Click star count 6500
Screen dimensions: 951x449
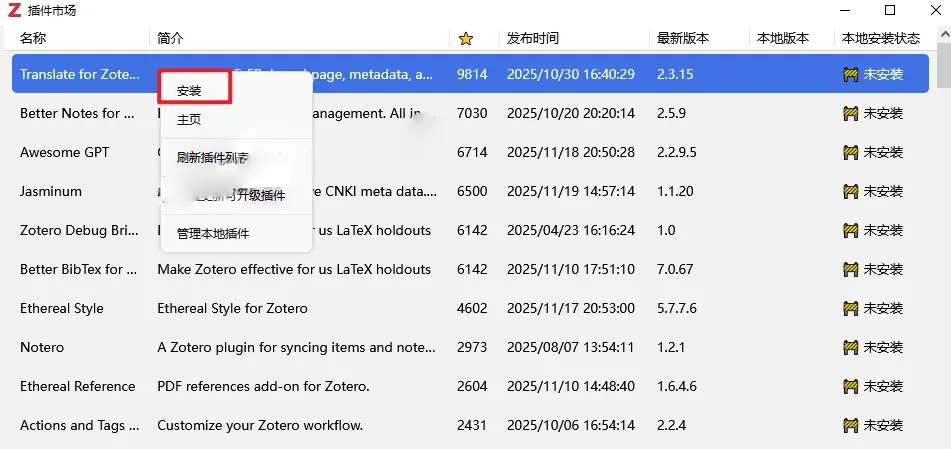click(472, 191)
